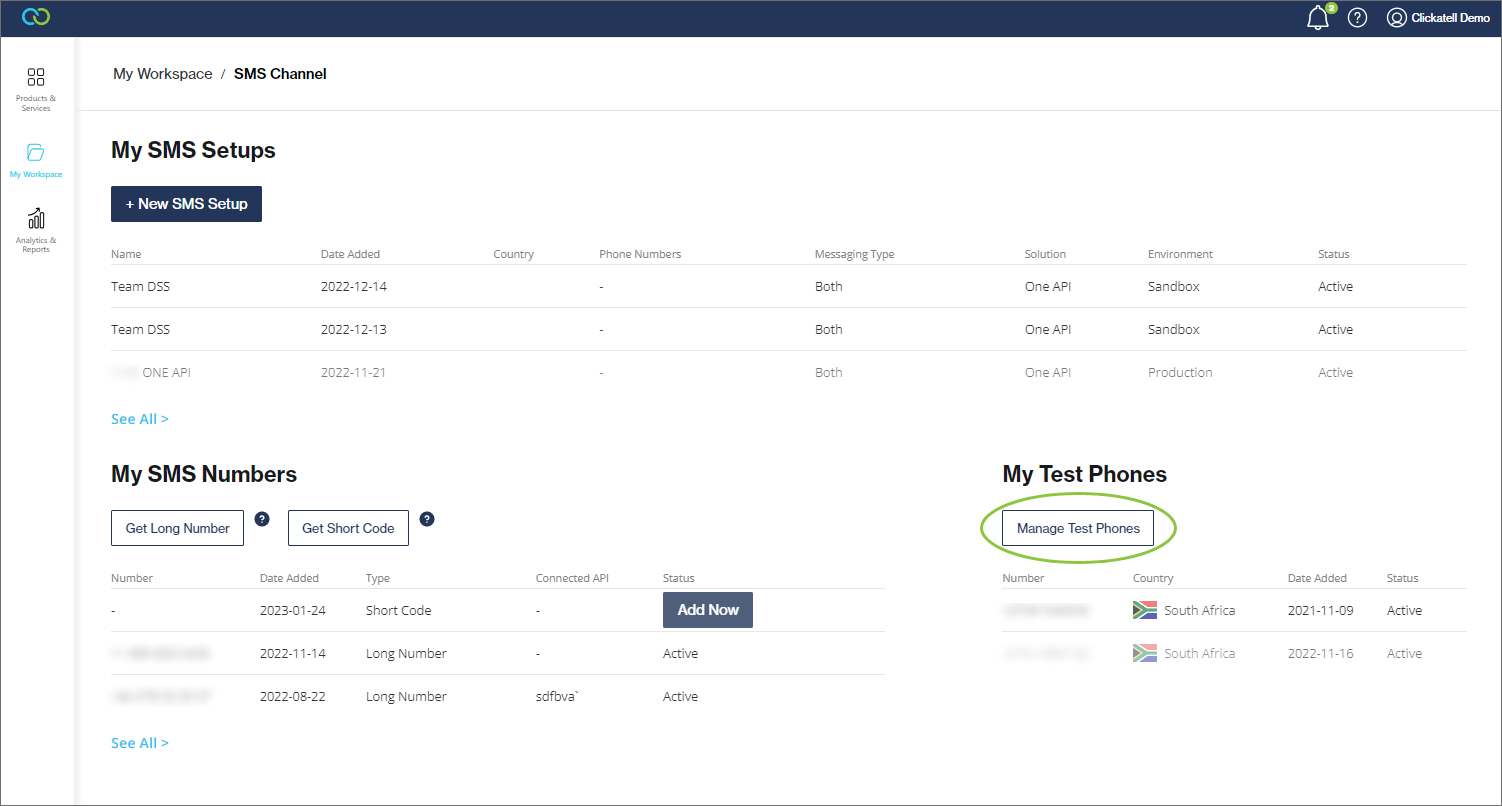Image resolution: width=1502 pixels, height=806 pixels.
Task: Open See All under My SMS Setups
Action: [x=139, y=418]
